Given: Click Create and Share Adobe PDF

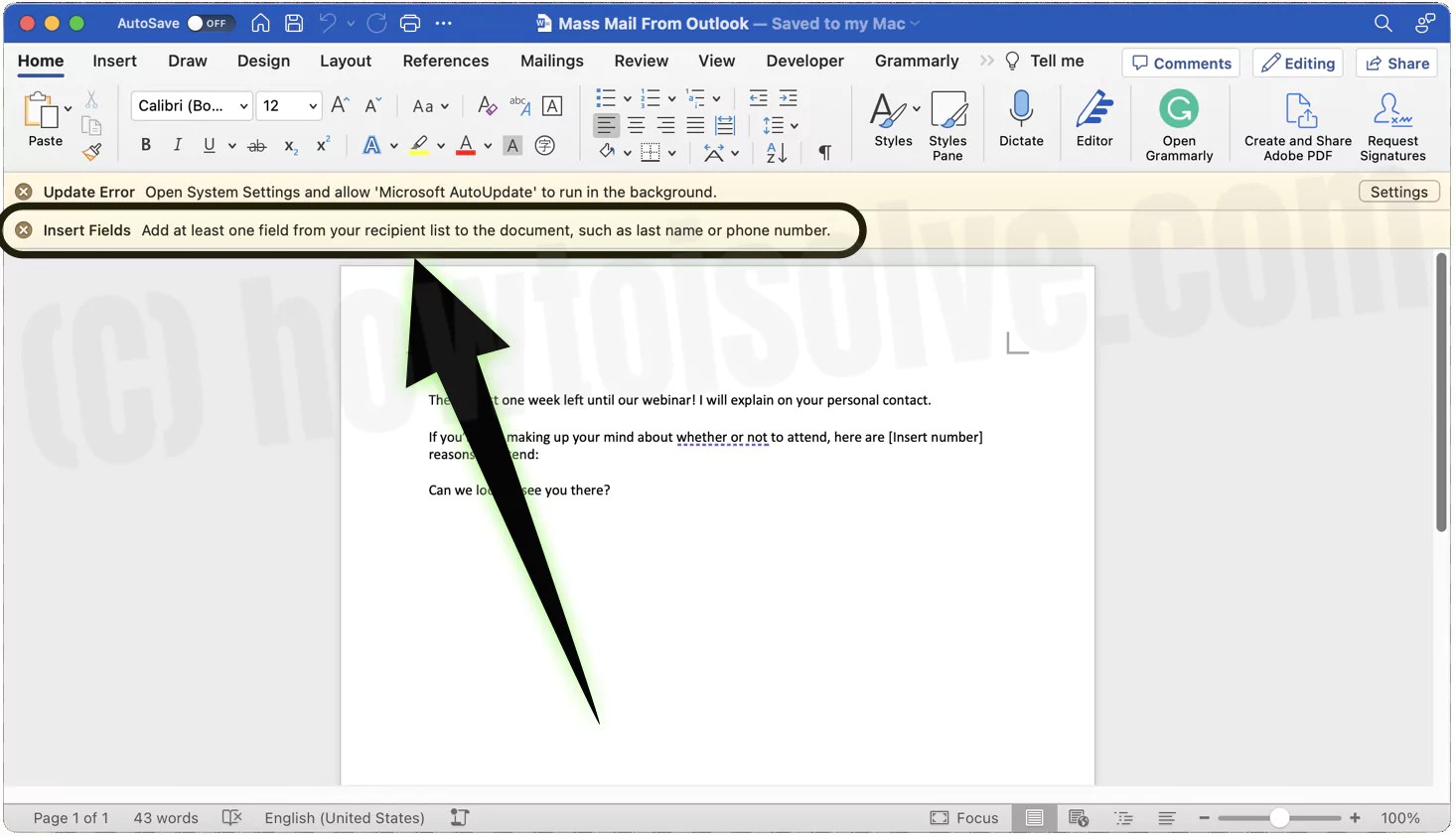Looking at the screenshot, I should point(1296,119).
